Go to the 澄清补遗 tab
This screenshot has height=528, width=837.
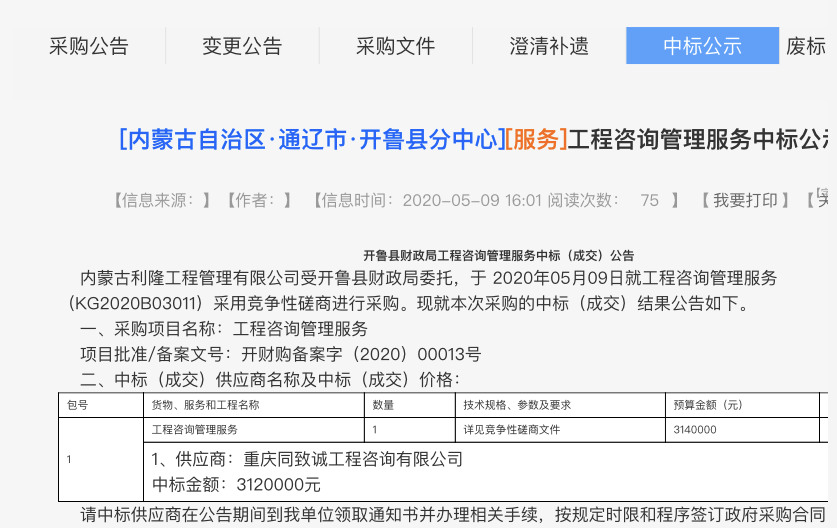549,46
